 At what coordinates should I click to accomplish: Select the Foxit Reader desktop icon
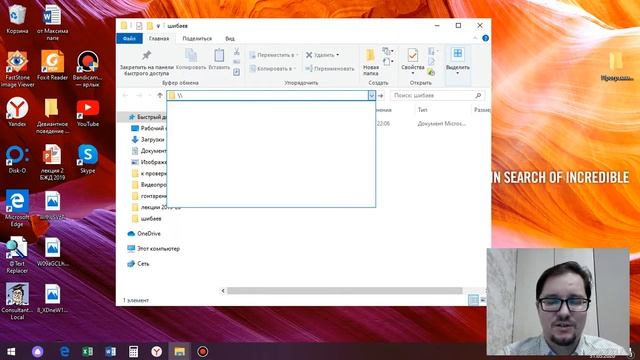point(52,65)
